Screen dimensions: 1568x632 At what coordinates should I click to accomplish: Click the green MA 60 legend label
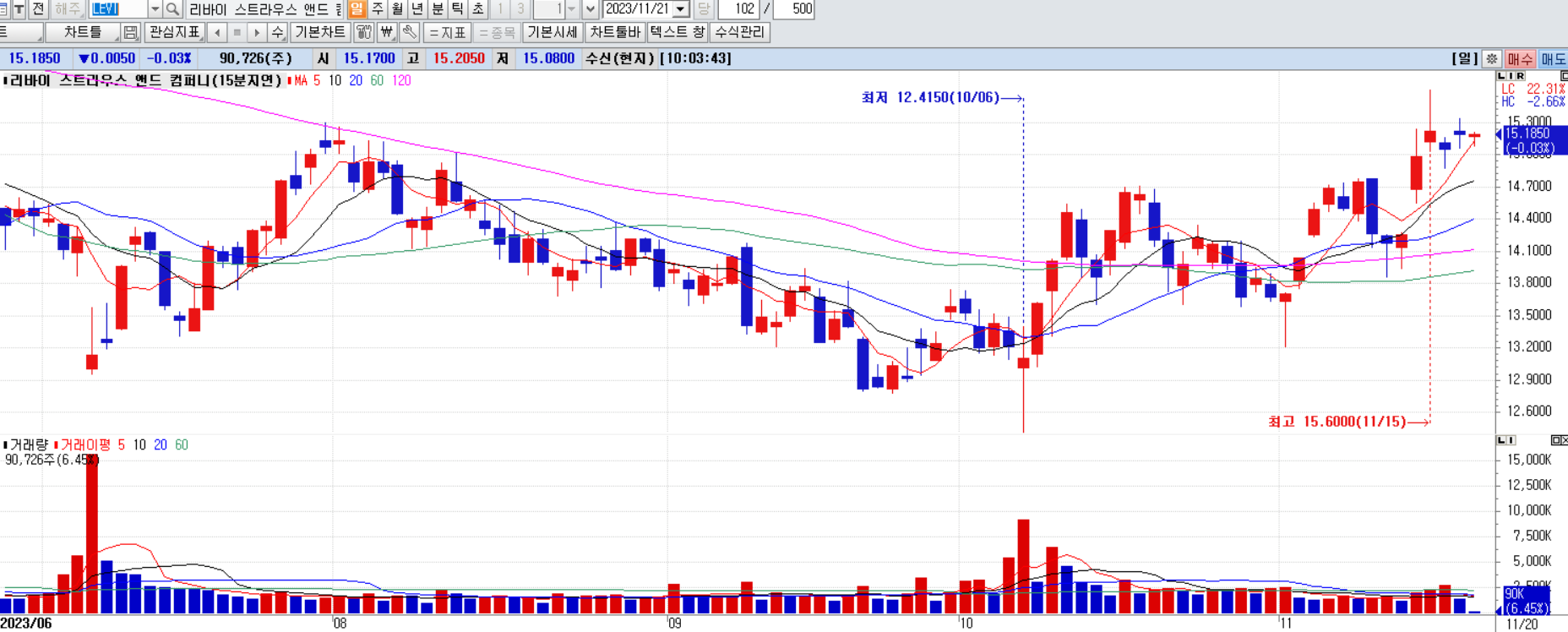coord(377,80)
